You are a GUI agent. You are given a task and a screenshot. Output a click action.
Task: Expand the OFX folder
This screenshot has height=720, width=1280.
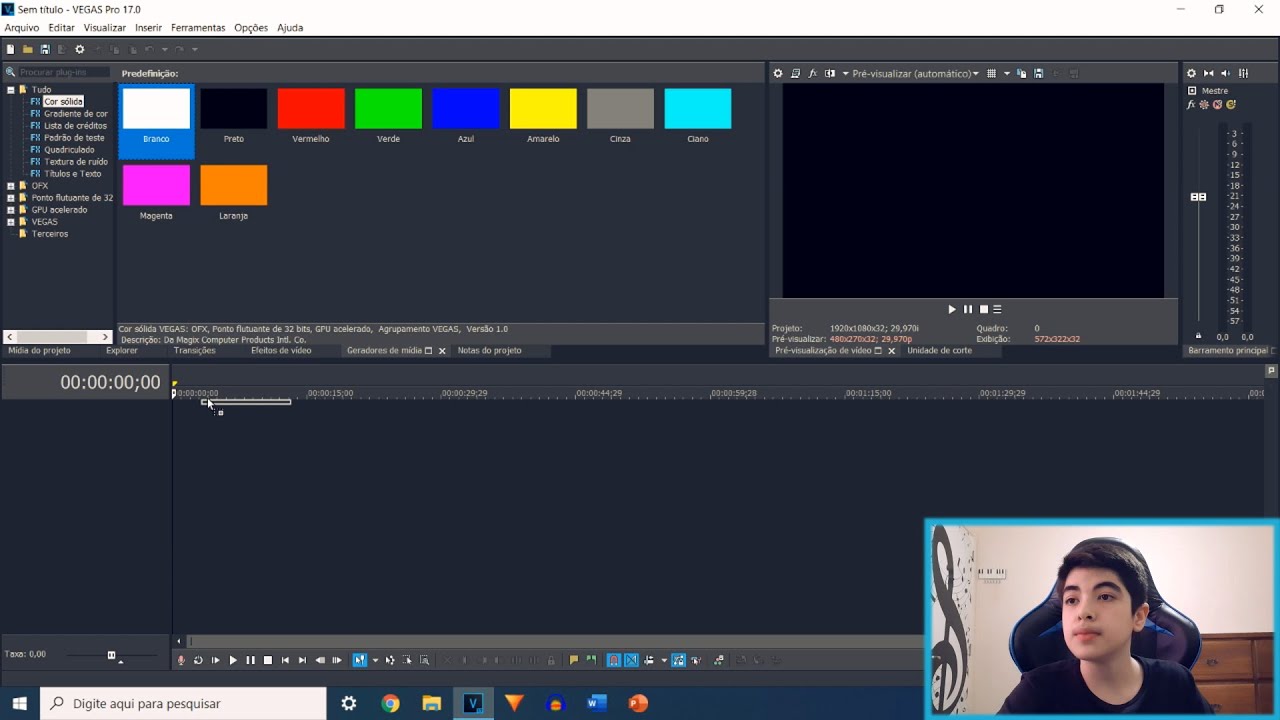pos(11,186)
